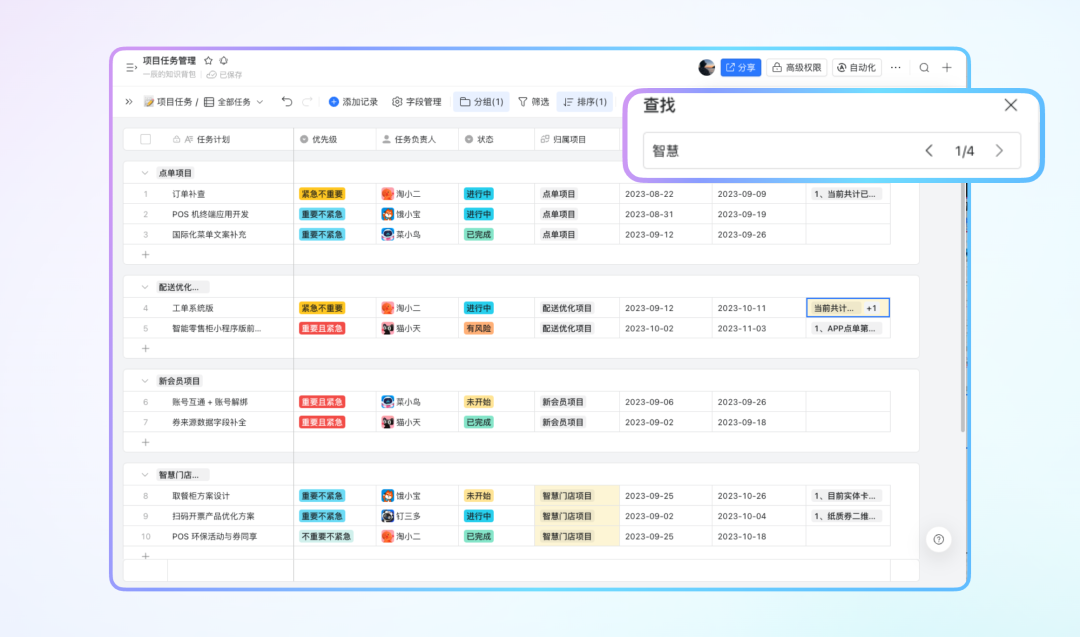Click the redo arrow icon

[307, 102]
